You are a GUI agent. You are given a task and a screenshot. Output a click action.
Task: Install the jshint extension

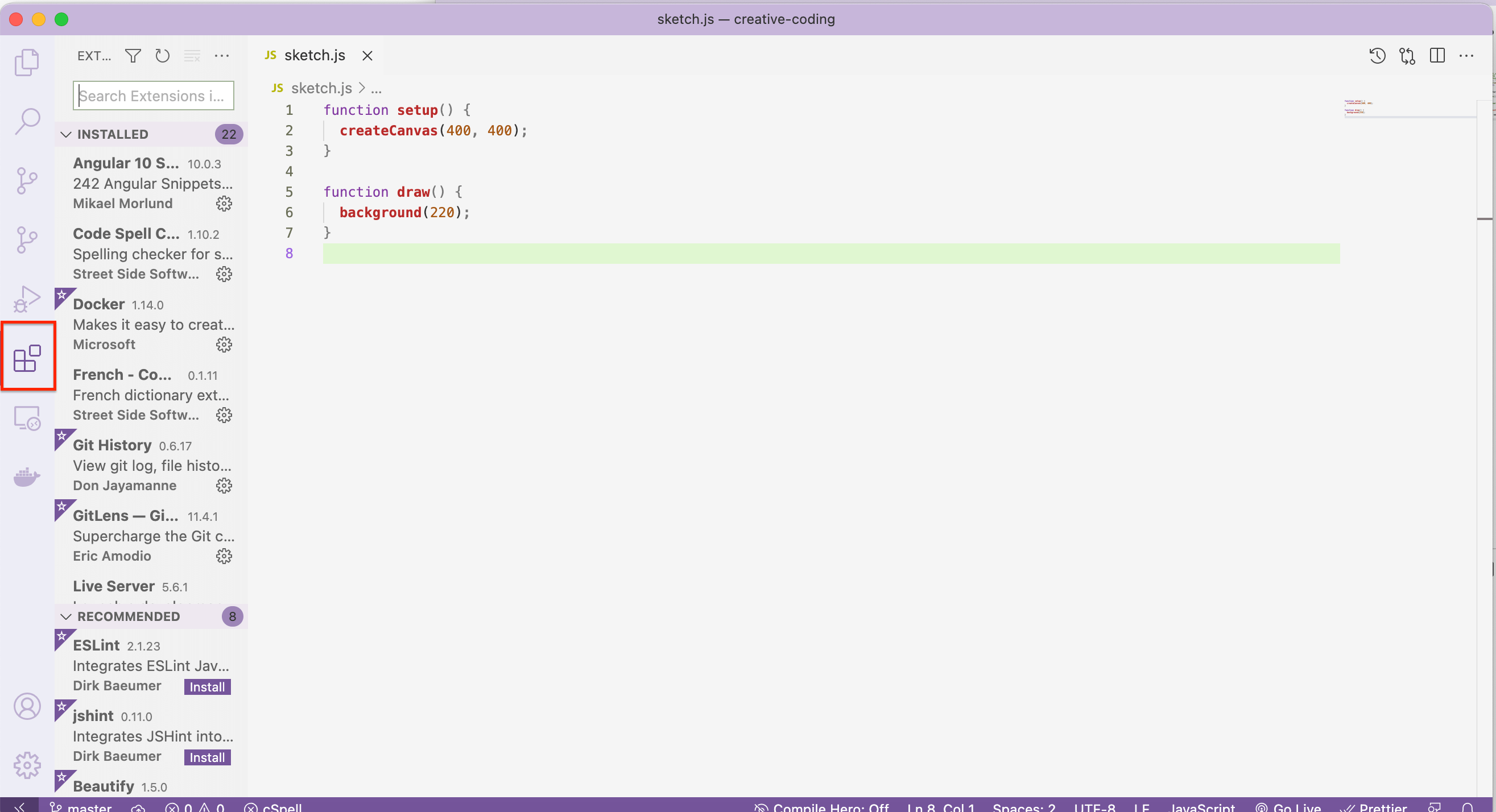pos(207,757)
